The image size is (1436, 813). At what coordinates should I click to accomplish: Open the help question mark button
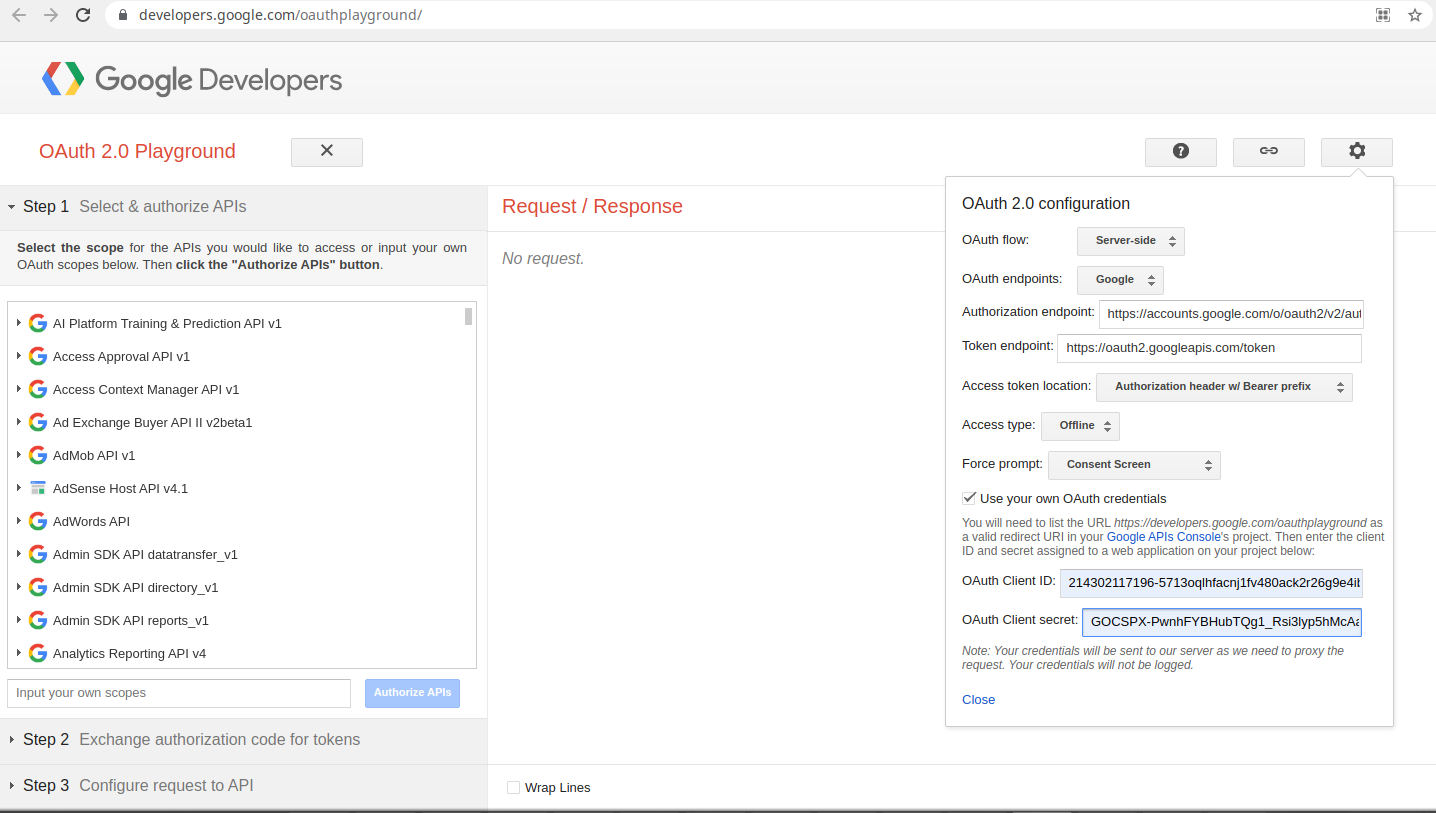[1180, 151]
